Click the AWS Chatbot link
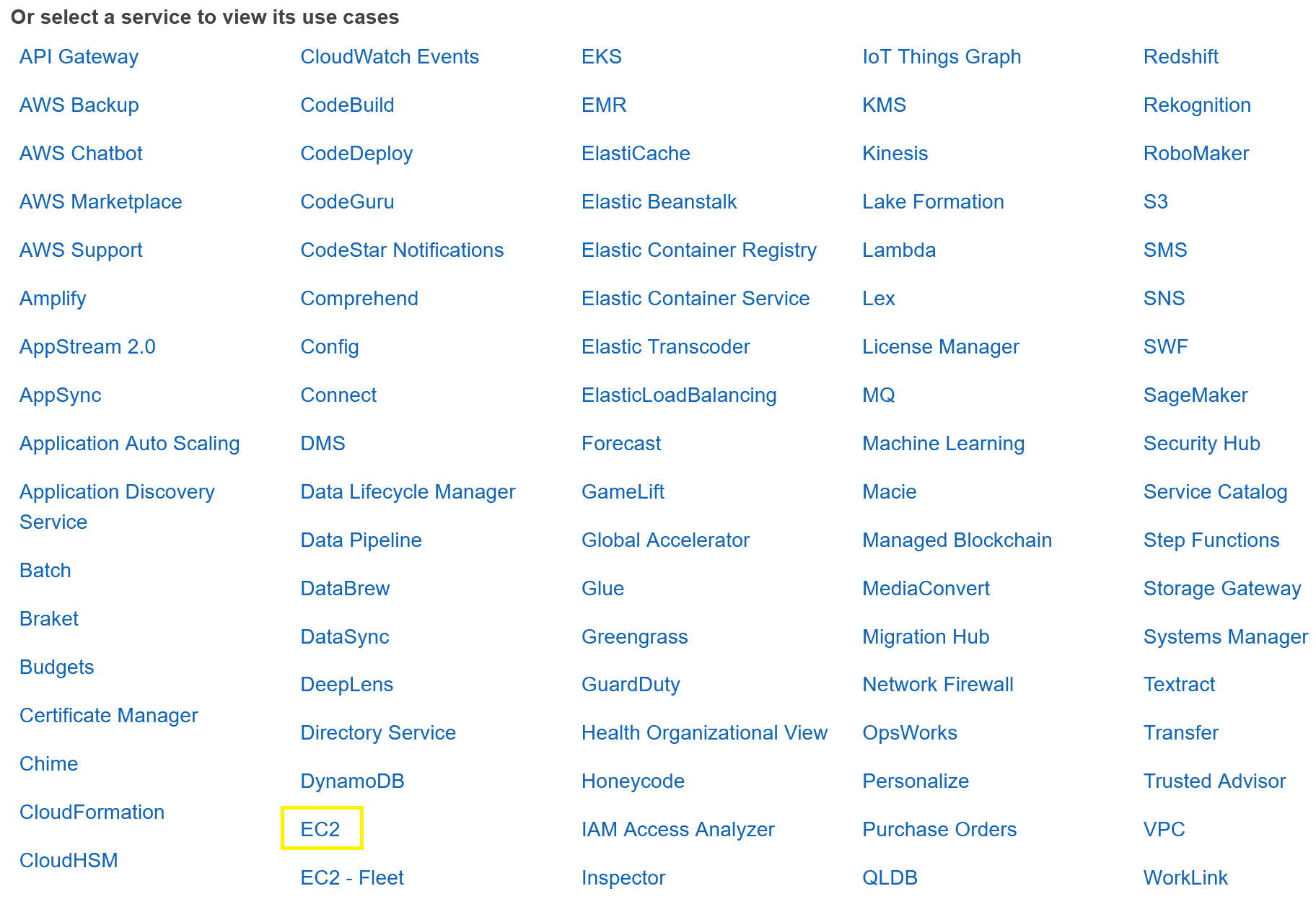 (81, 154)
